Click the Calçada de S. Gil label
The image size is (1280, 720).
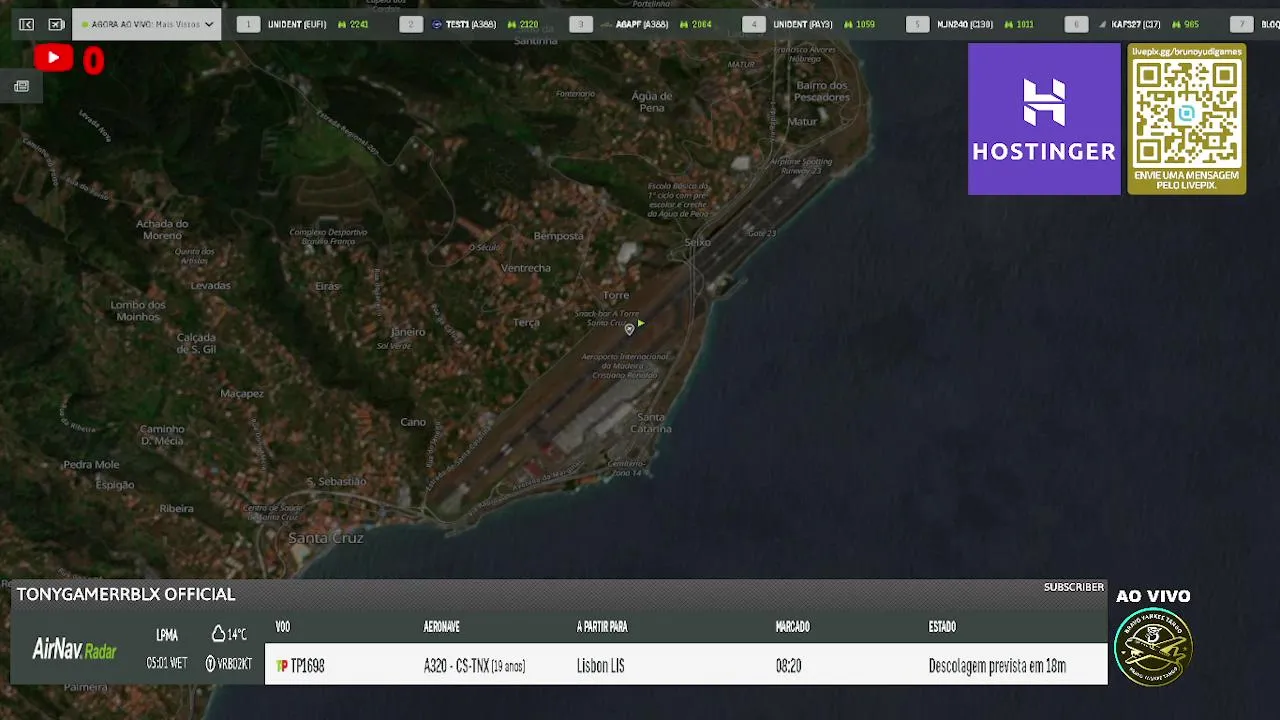(196, 344)
